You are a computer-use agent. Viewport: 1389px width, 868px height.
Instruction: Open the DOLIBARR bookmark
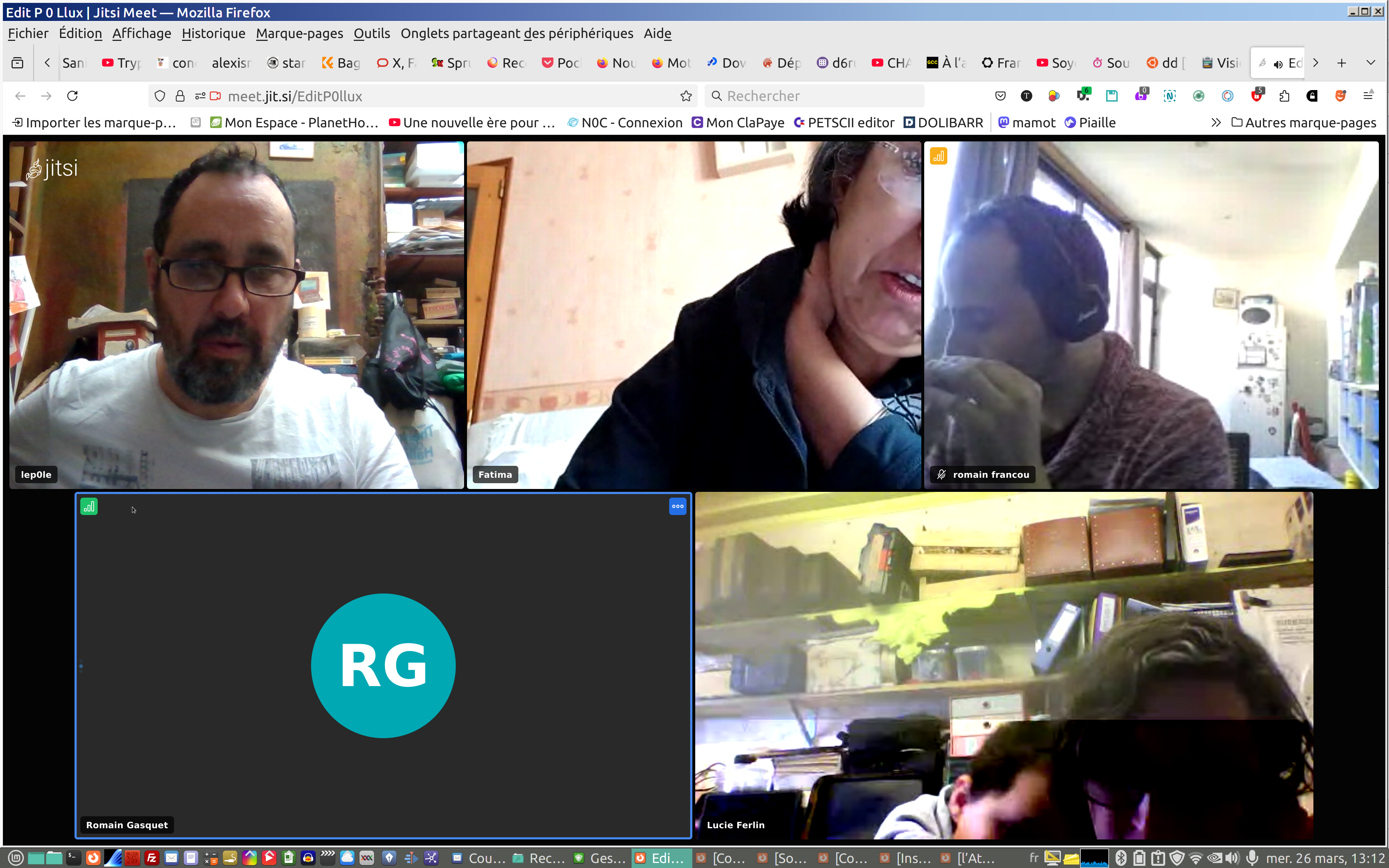(943, 122)
